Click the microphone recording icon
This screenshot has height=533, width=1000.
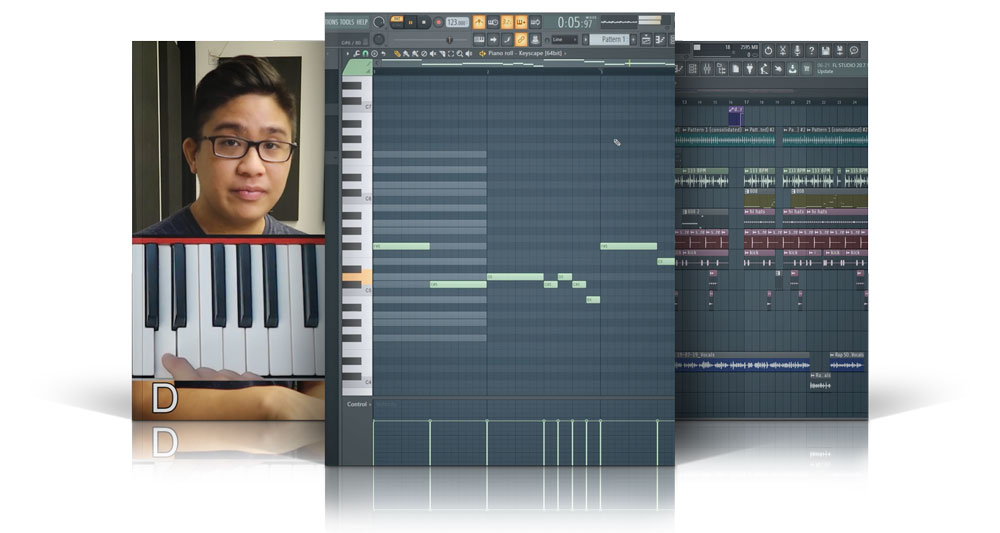pyautogui.click(x=796, y=50)
